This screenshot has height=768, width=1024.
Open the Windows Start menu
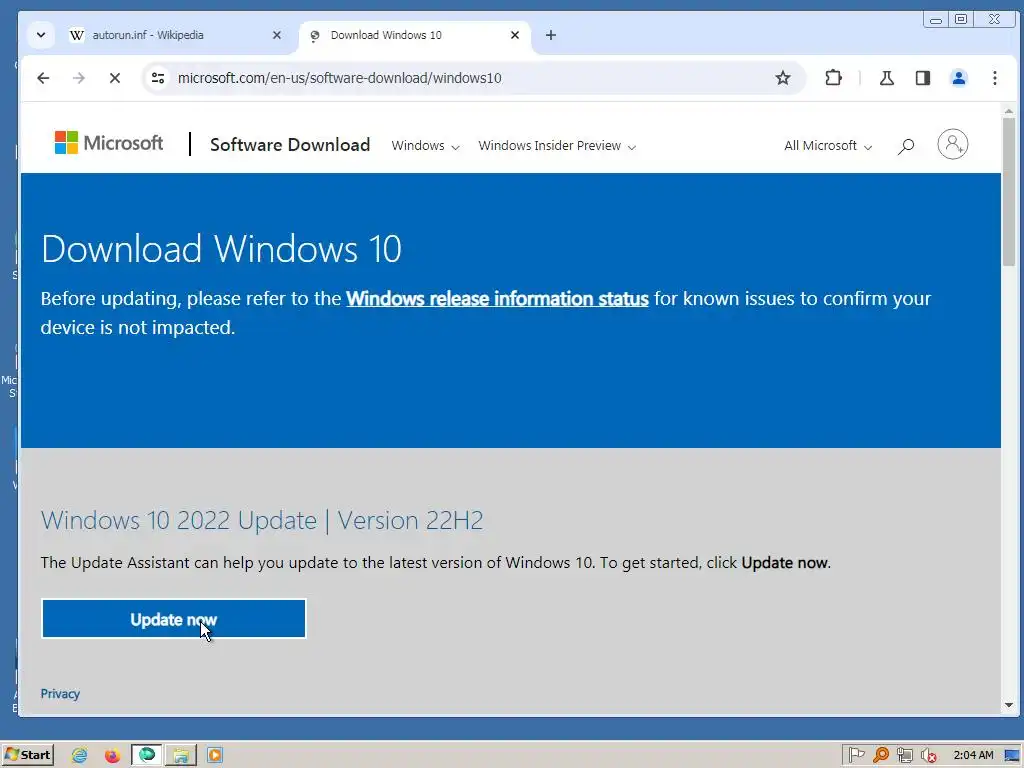click(x=27, y=755)
